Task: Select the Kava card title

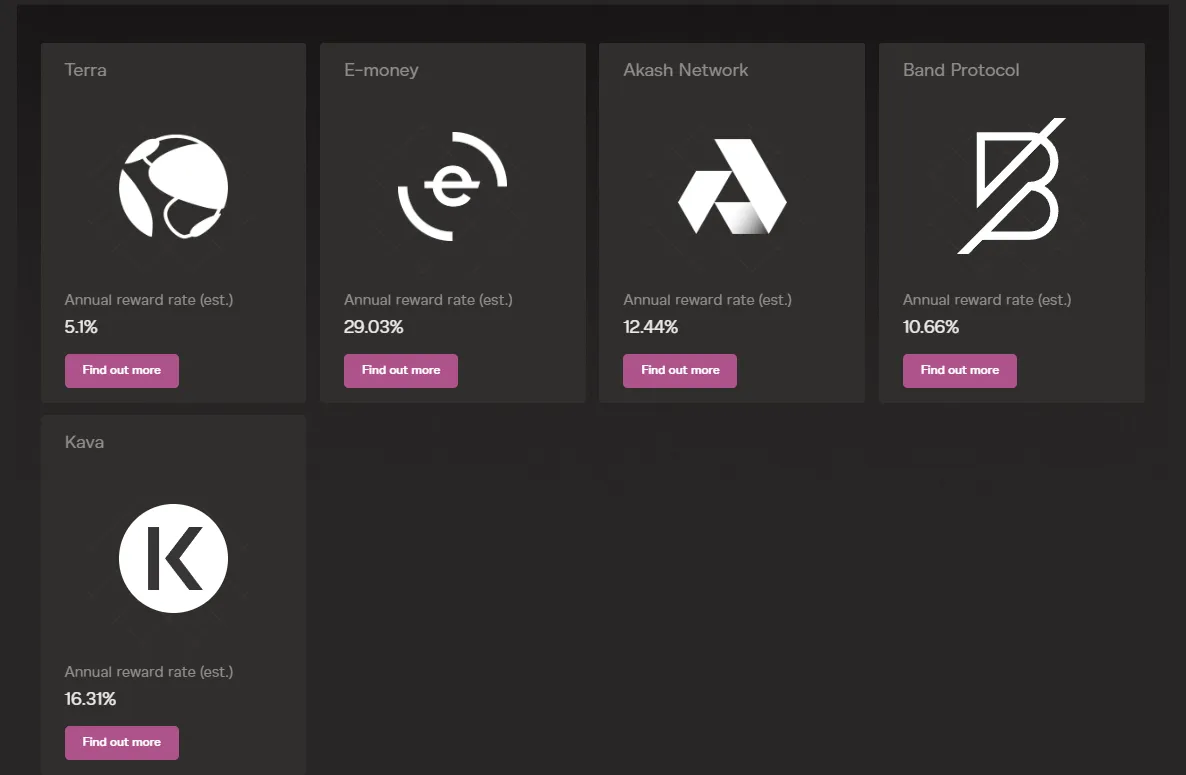Action: tap(85, 442)
